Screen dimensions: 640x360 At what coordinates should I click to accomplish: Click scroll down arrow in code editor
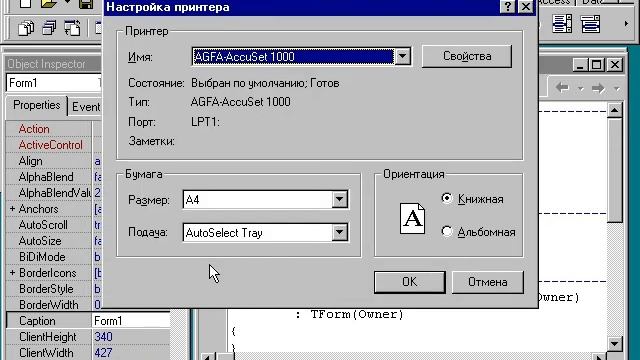pyautogui.click(x=614, y=343)
